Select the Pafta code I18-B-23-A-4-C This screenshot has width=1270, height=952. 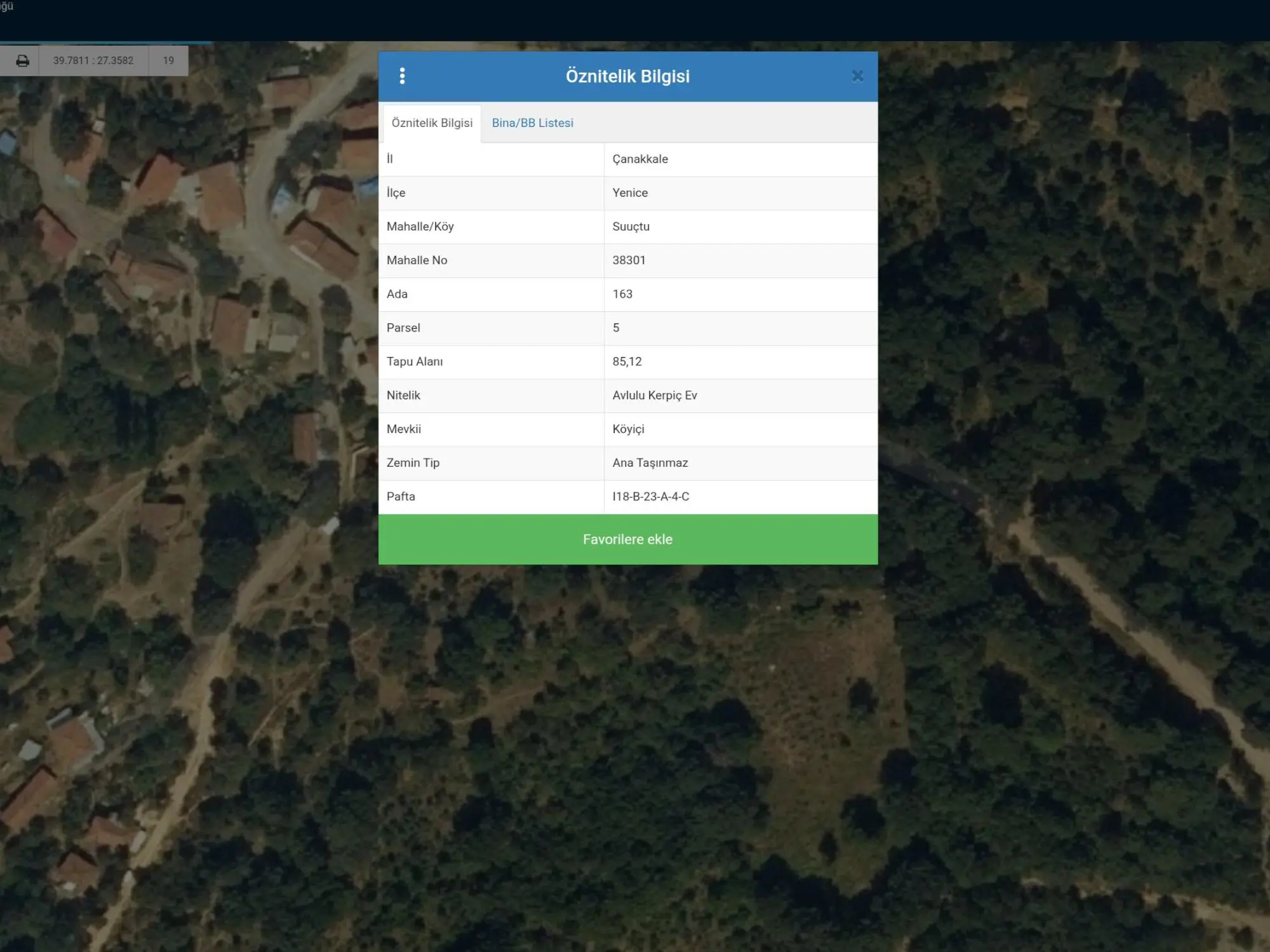click(x=651, y=497)
